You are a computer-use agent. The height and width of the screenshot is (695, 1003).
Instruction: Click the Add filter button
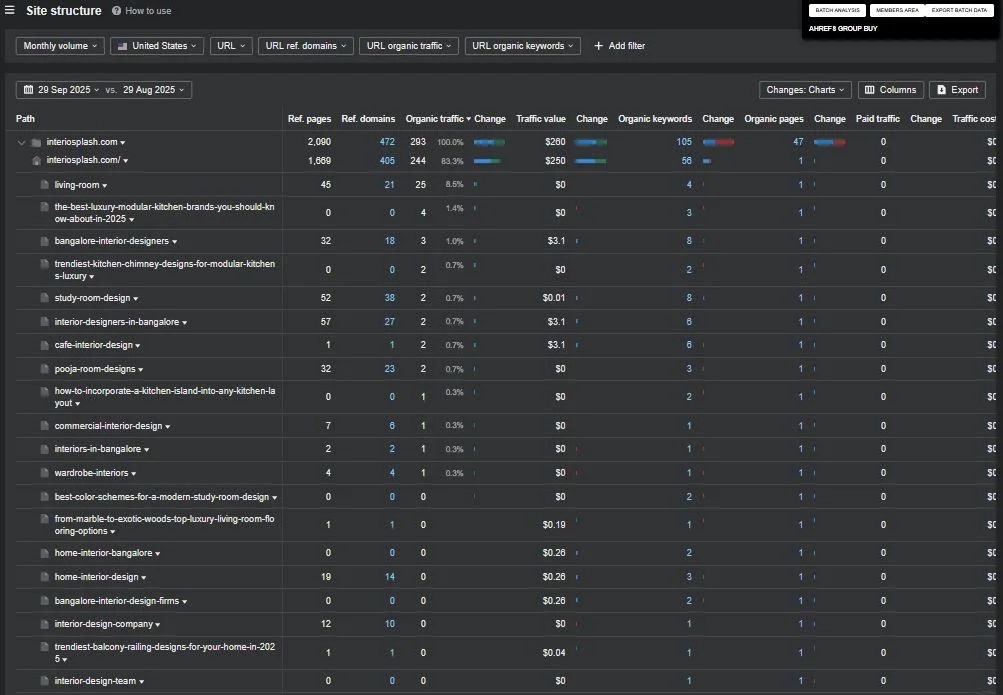point(619,46)
